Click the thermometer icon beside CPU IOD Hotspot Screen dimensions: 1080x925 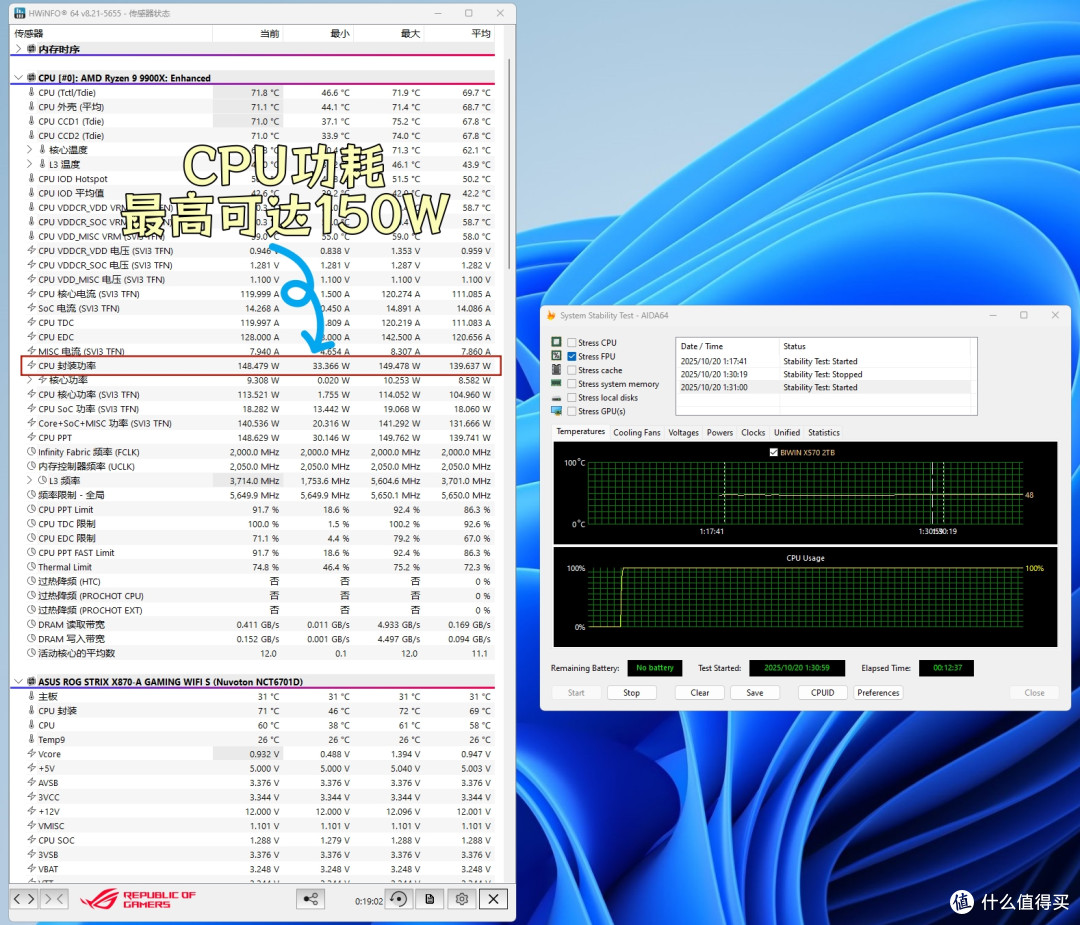31,178
